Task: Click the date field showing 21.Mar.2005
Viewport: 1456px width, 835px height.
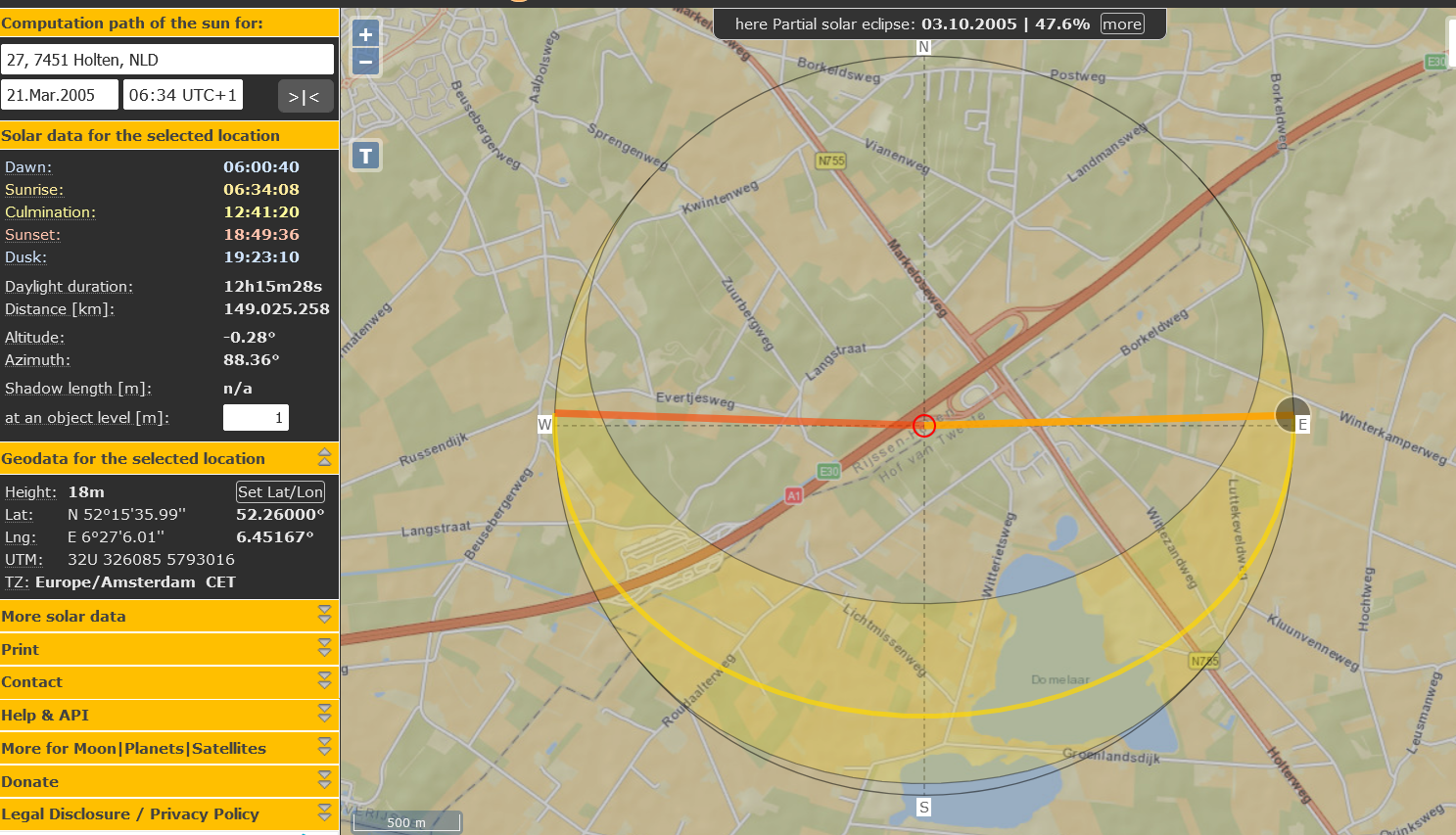Action: click(59, 94)
